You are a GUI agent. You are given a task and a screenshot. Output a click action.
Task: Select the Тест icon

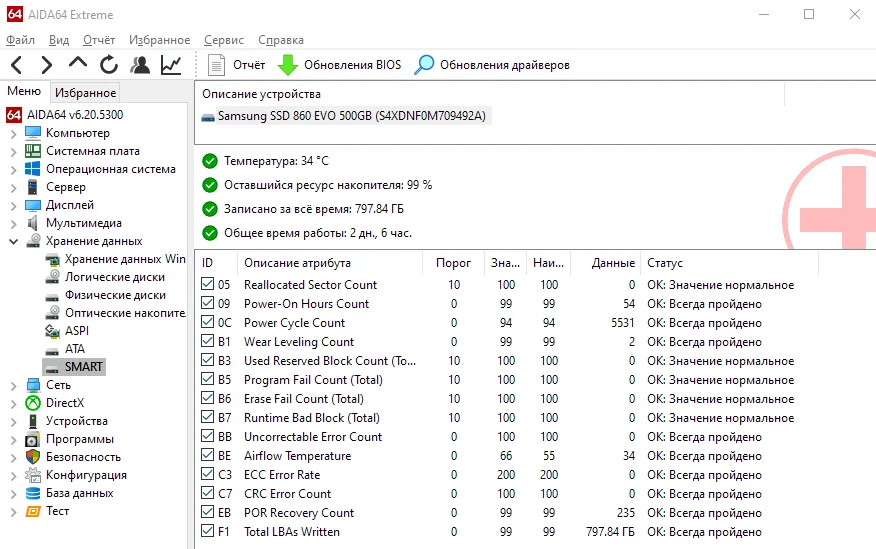(x=33, y=511)
